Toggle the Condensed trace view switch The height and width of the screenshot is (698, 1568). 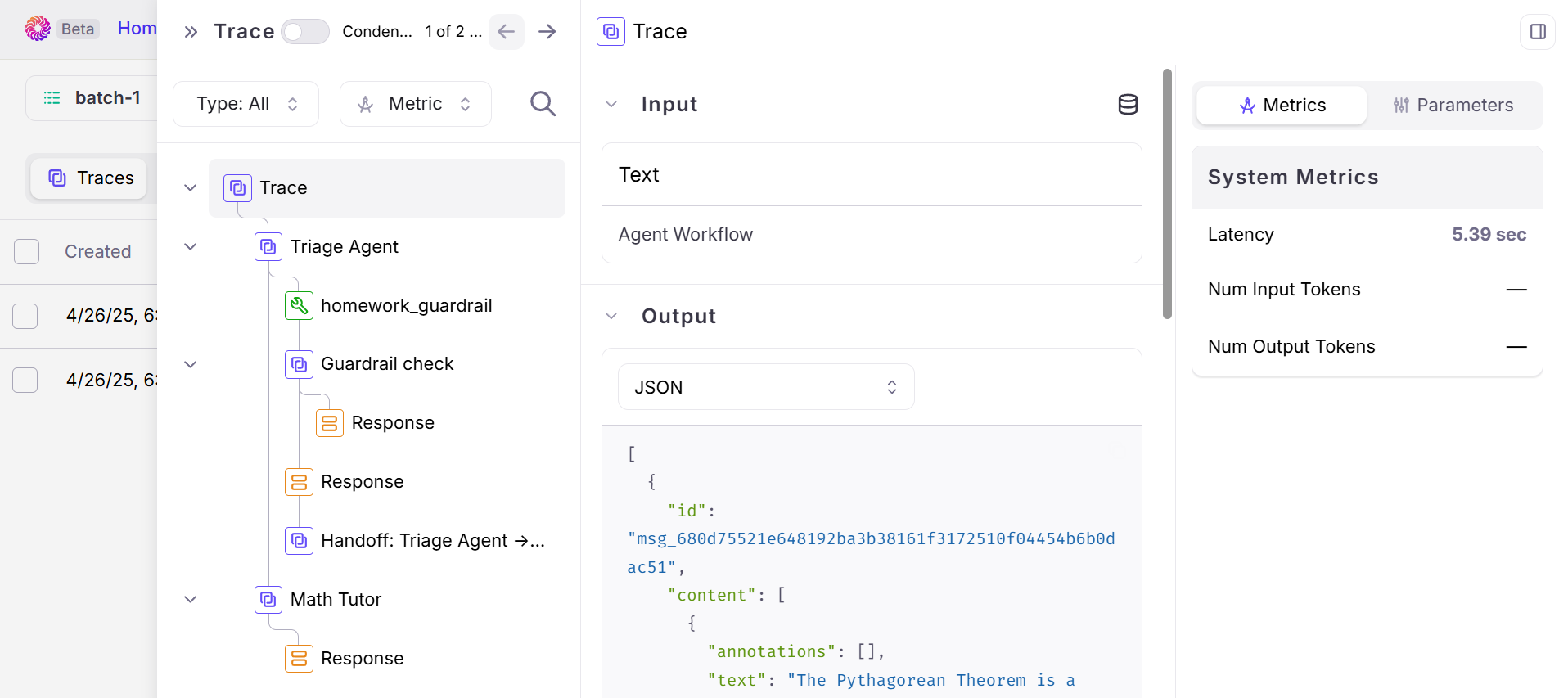click(x=305, y=32)
